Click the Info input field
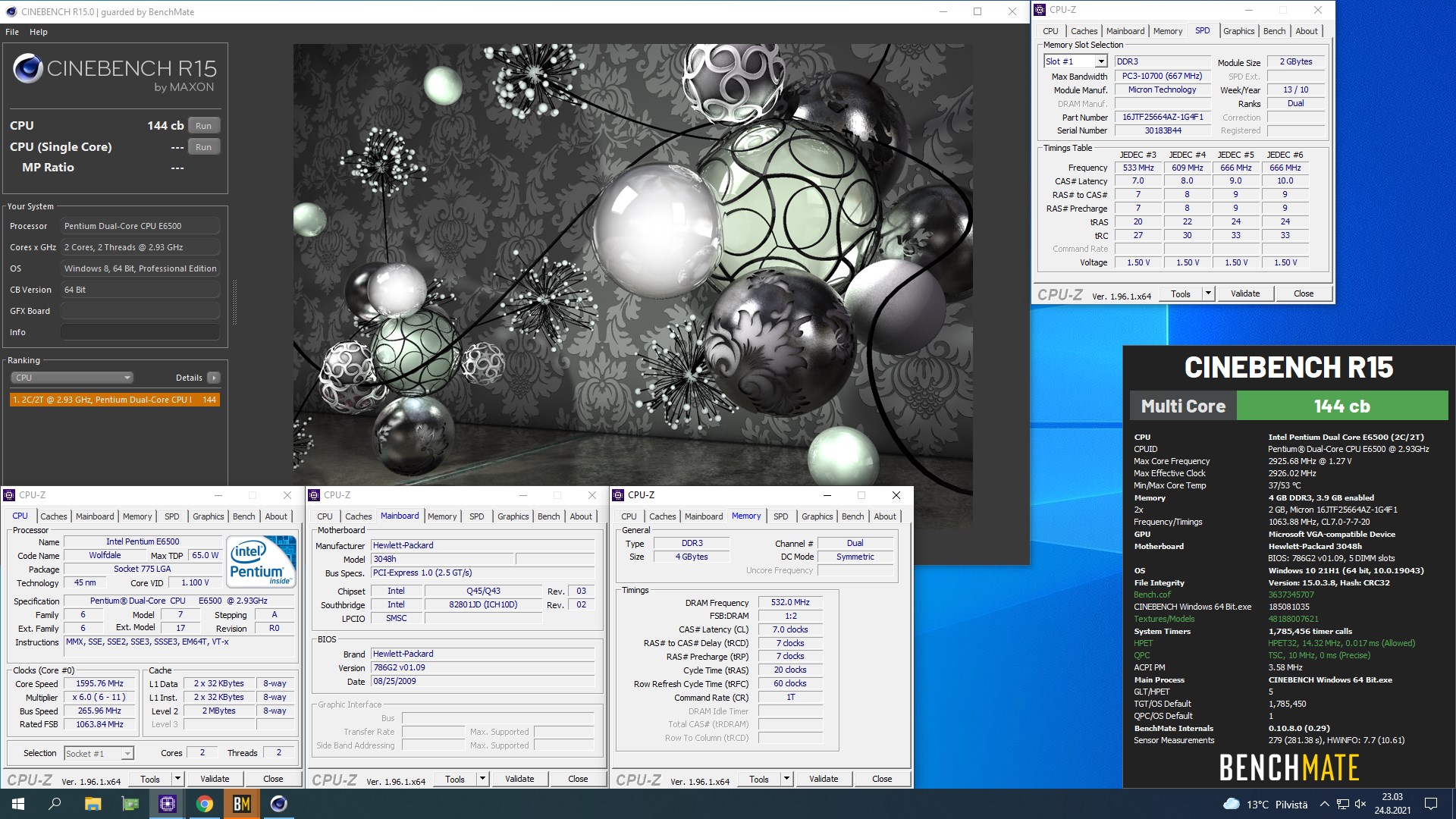The width and height of the screenshot is (1456, 819). [x=140, y=332]
